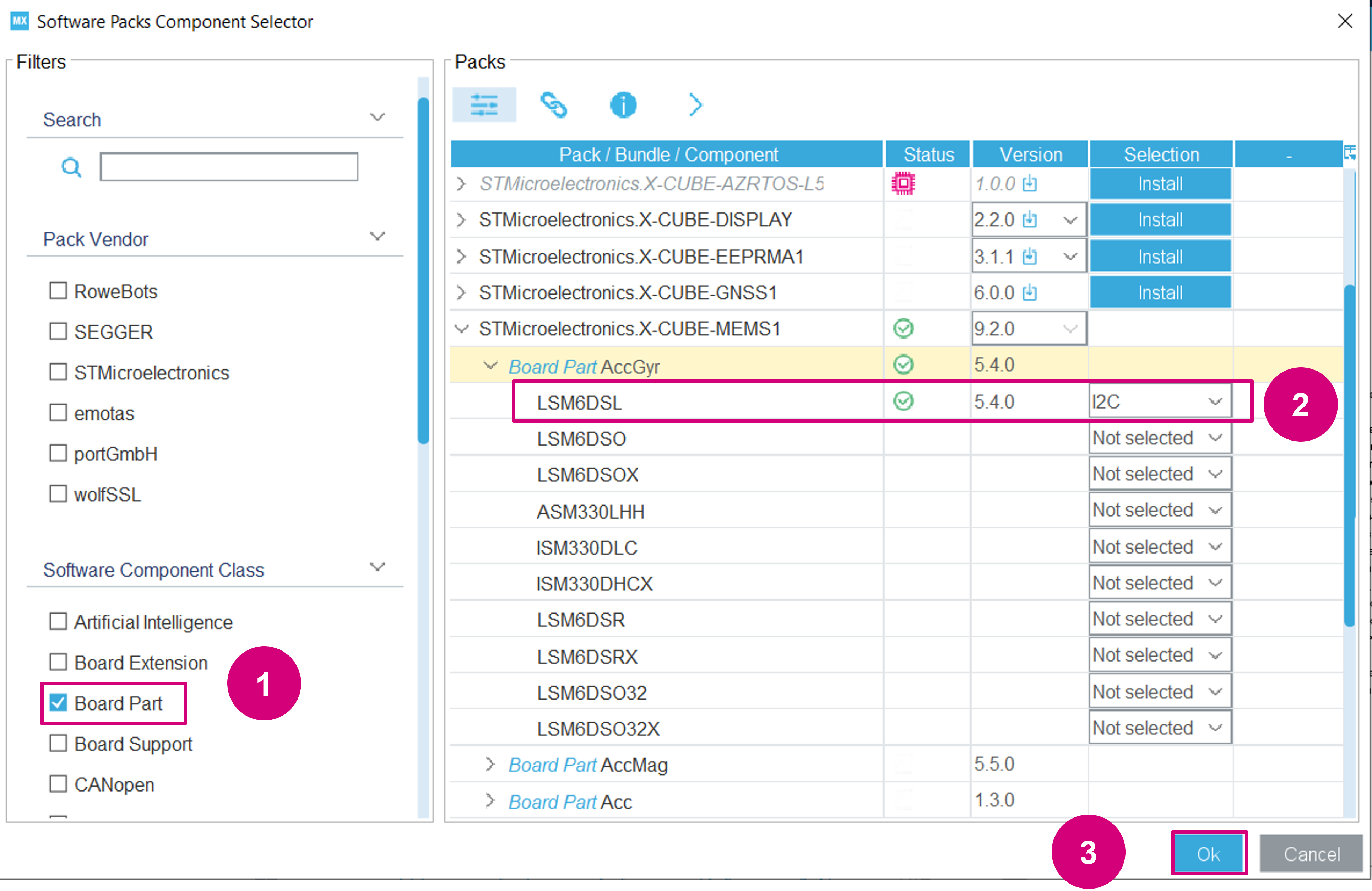This screenshot has width=1372, height=891.
Task: Click X-CUBE-MEMS1 green check status icon
Action: point(903,328)
